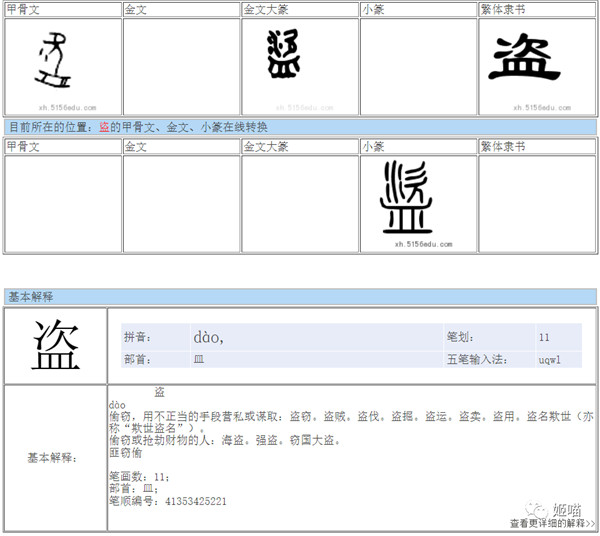This screenshot has height=536, width=600.
Task: Select the 繁体隶书 header in the top table
Action: point(502,8)
